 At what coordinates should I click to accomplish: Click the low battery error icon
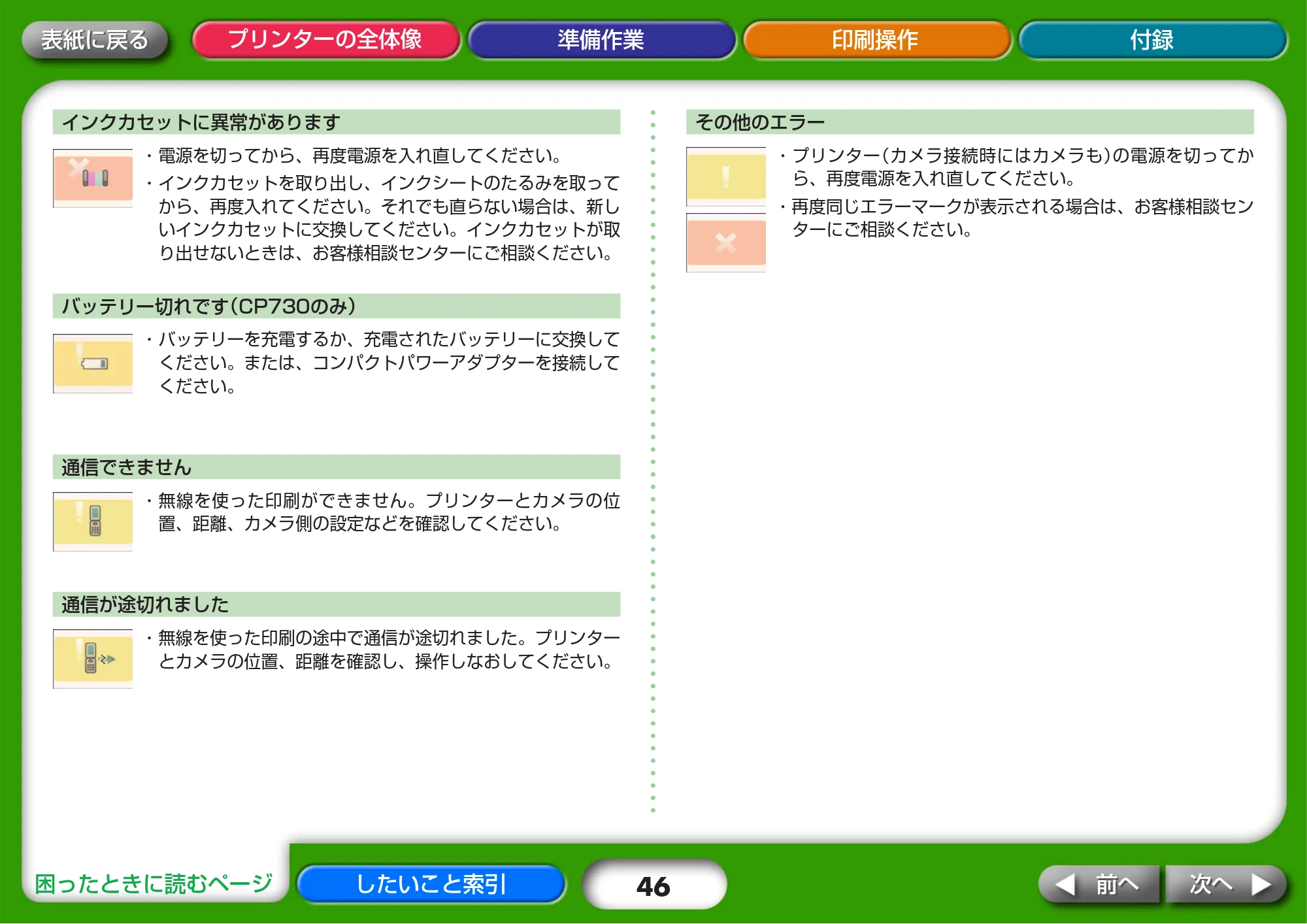[x=93, y=363]
